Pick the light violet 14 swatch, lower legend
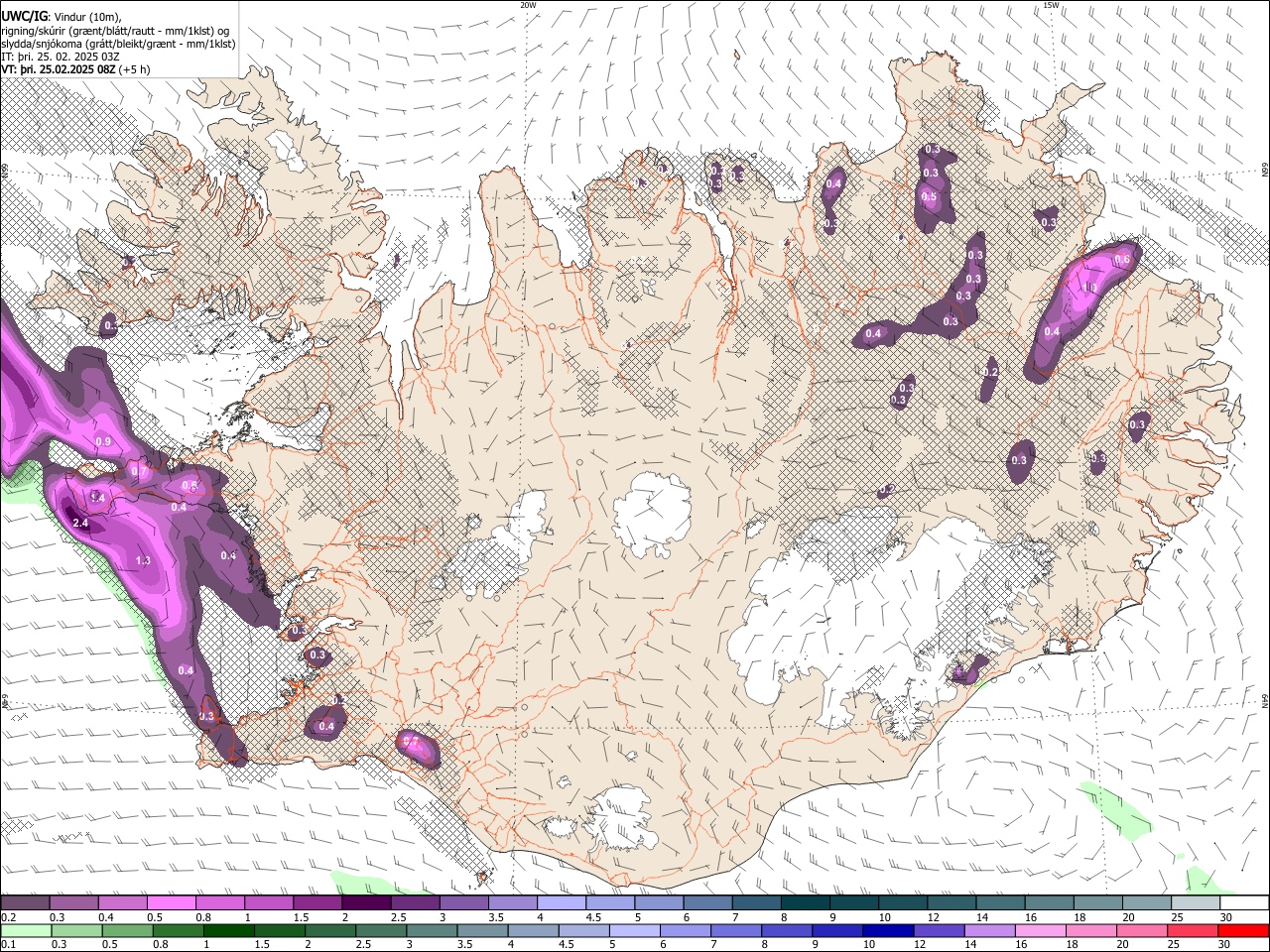The image size is (1270, 952). [987, 930]
